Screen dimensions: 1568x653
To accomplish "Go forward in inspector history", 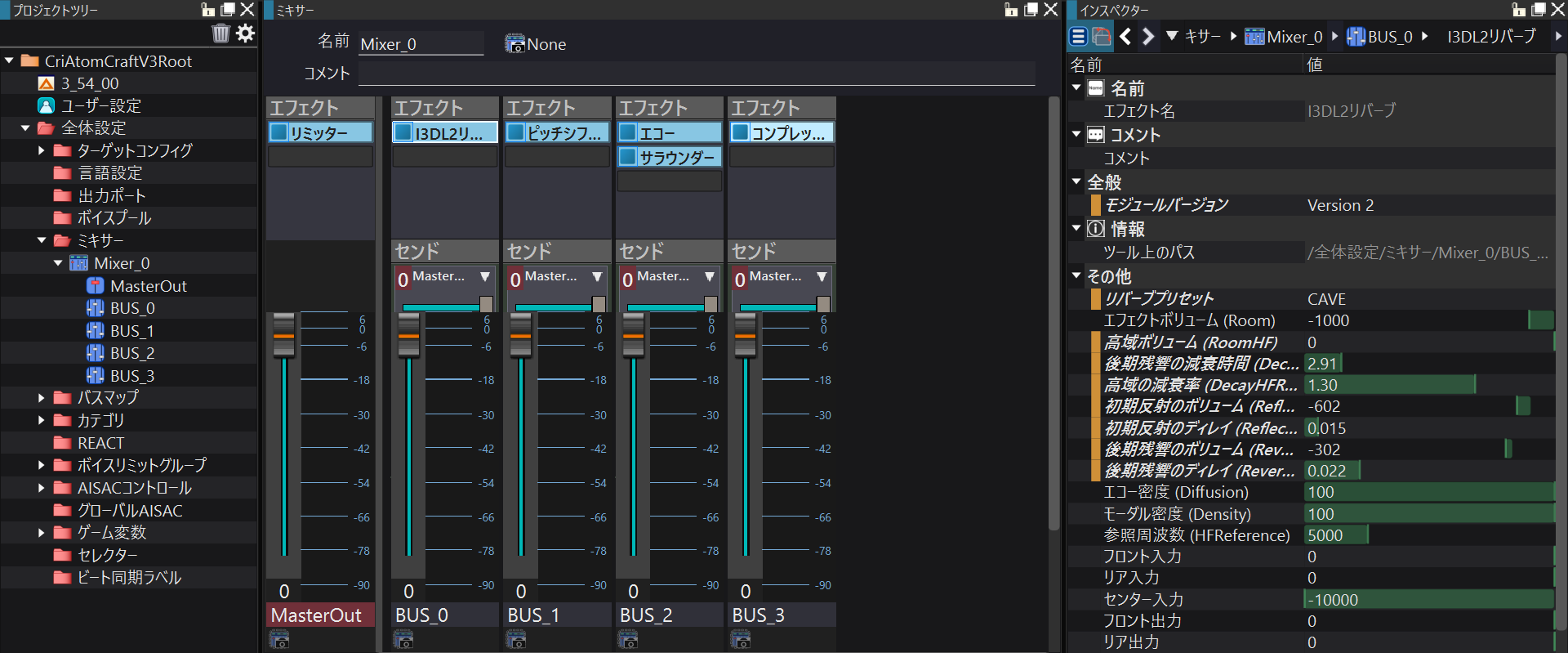I will click(1148, 36).
